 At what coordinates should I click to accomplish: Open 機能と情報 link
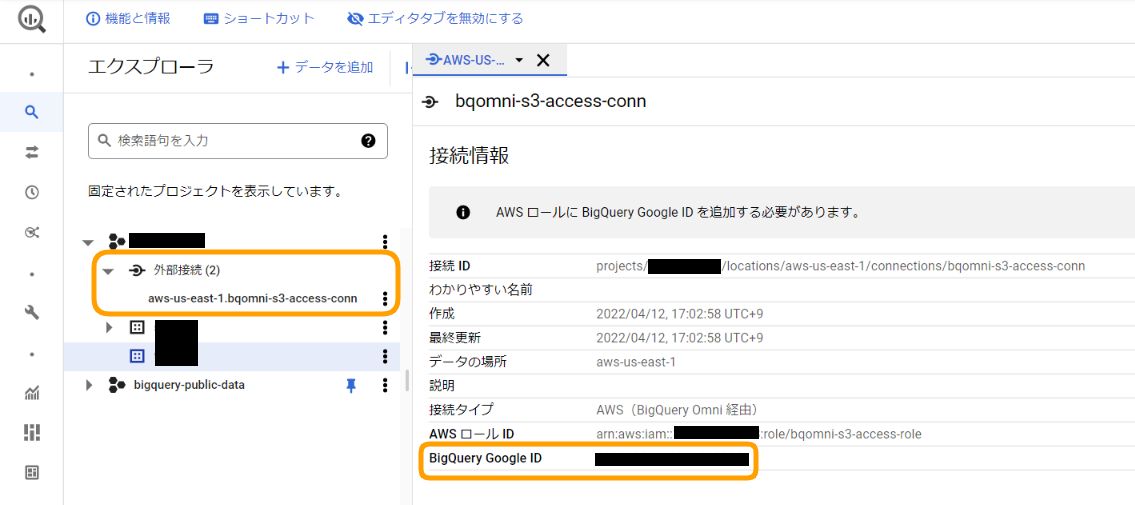128,19
